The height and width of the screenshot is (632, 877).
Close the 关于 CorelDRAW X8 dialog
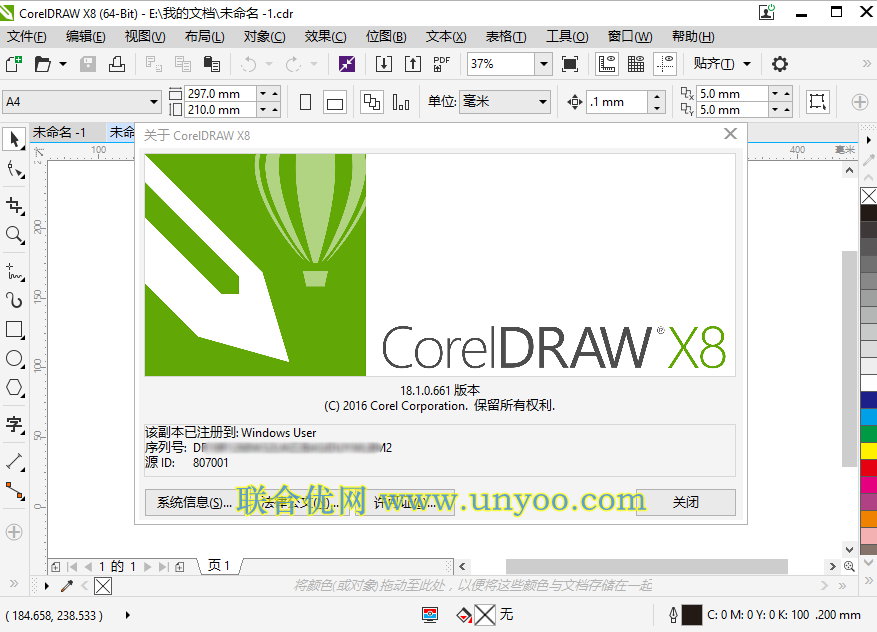(x=730, y=134)
